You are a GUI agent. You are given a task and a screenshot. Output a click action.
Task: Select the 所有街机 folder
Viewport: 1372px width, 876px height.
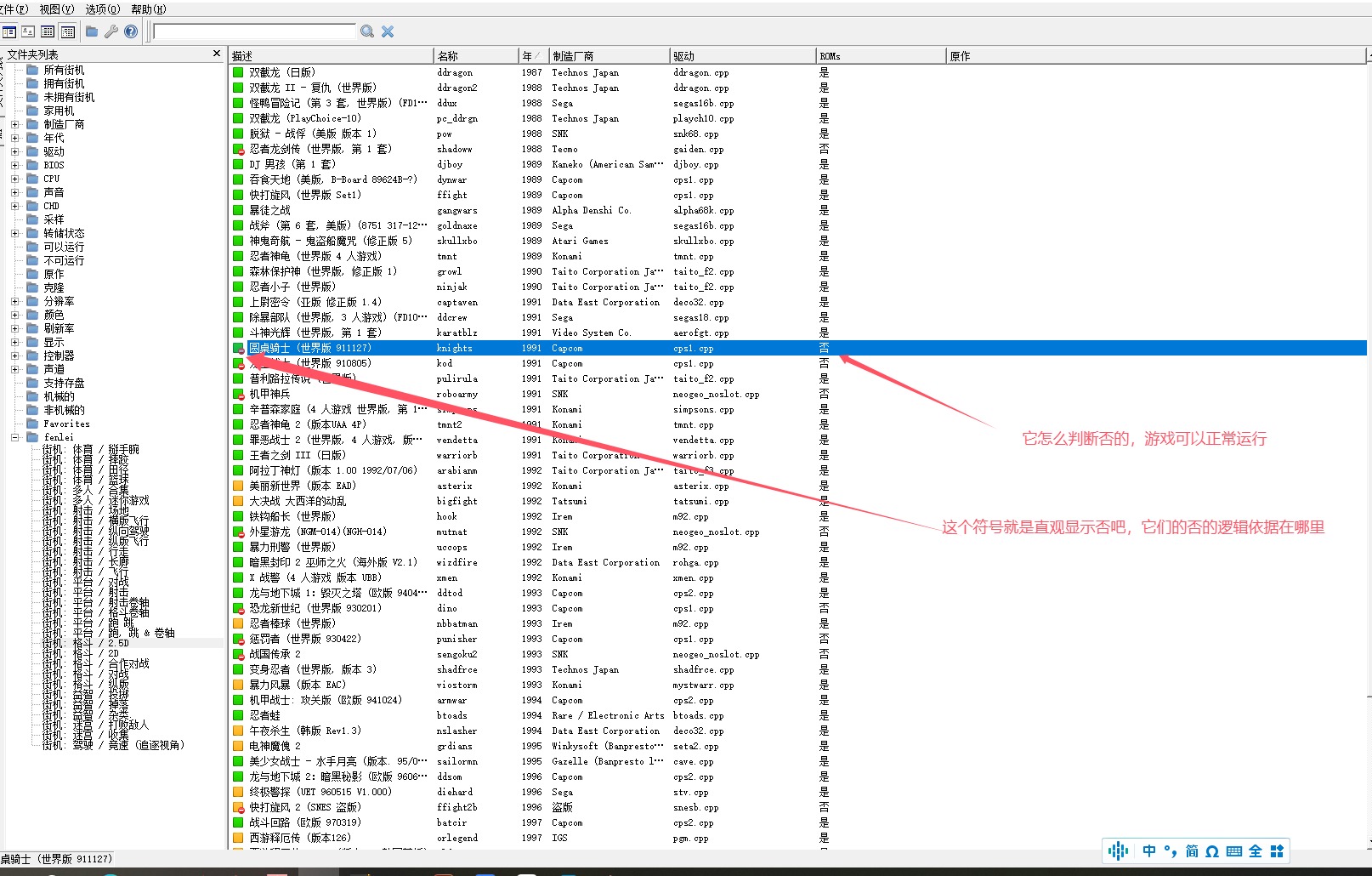[x=64, y=70]
